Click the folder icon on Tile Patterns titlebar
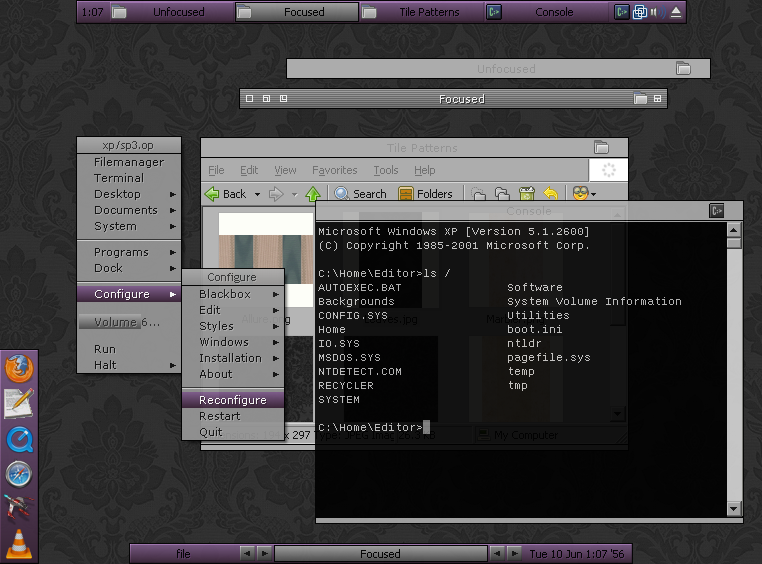The height and width of the screenshot is (564, 762). pos(601,147)
